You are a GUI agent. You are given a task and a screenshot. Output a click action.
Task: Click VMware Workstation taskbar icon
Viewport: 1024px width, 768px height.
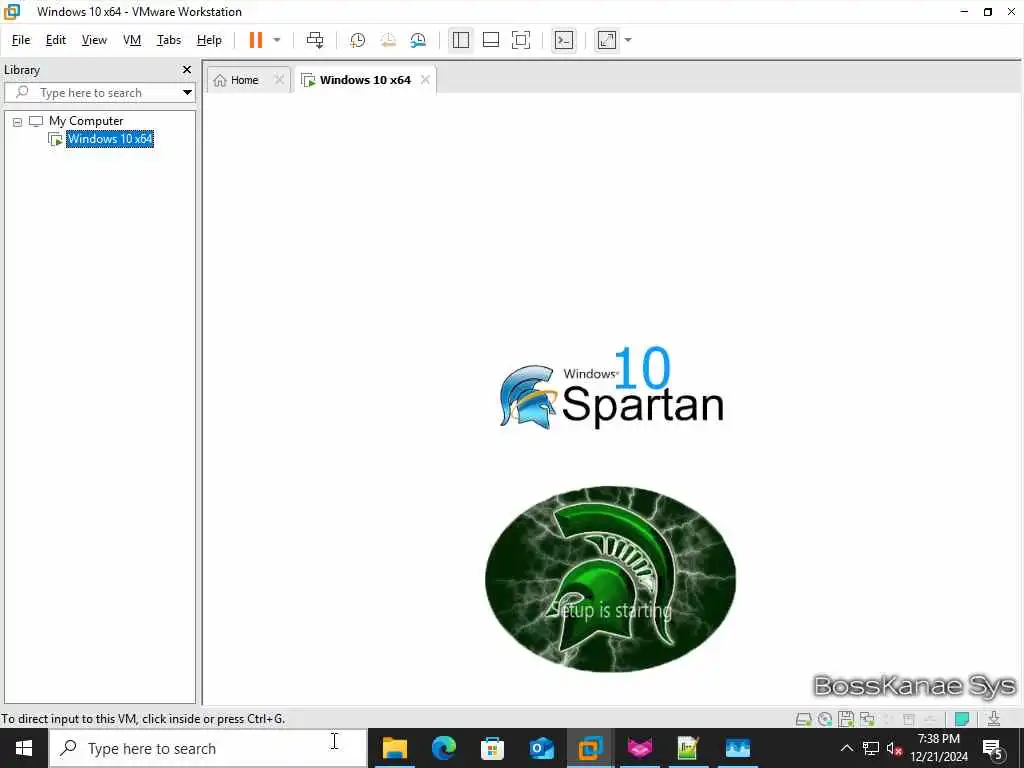click(590, 748)
